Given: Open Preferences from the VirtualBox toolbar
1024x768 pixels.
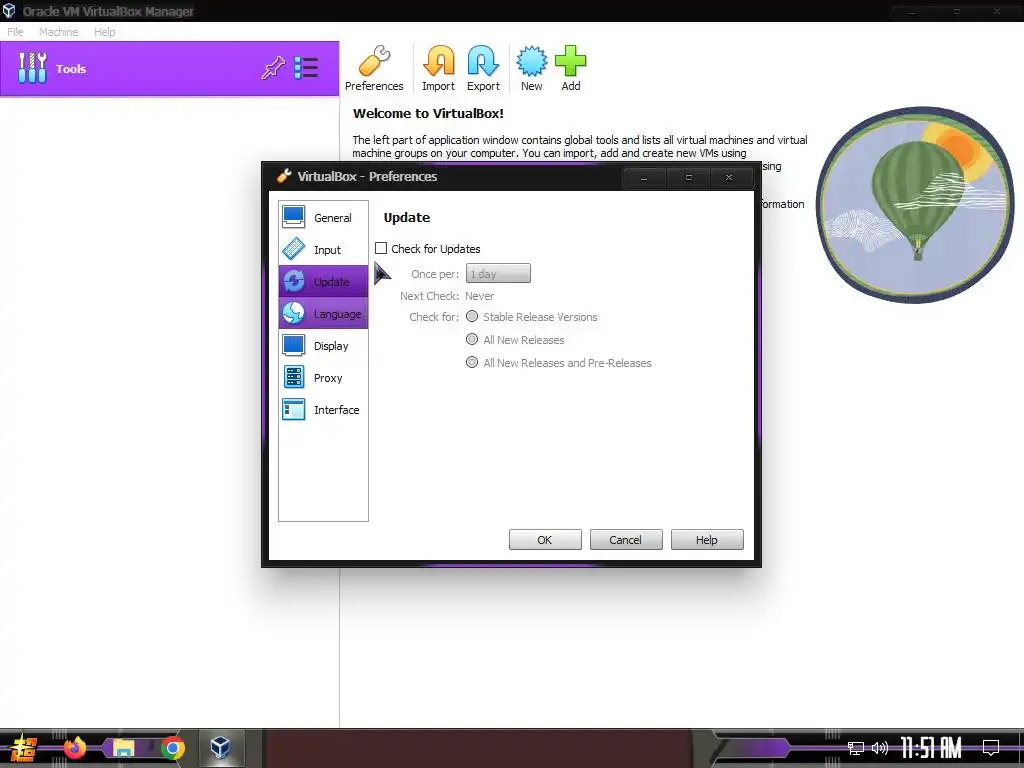Looking at the screenshot, I should [x=374, y=69].
